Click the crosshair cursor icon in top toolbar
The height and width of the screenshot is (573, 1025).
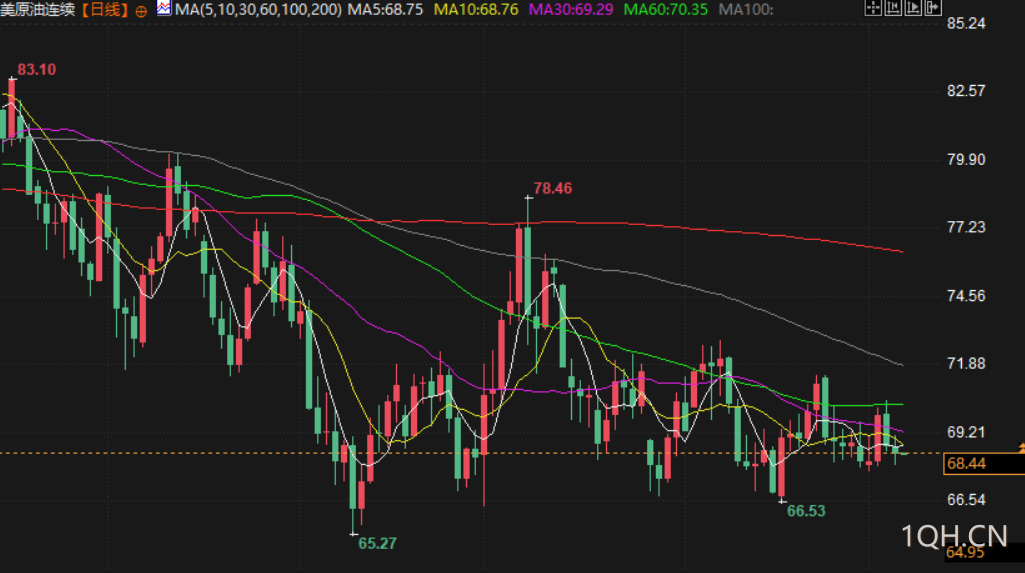pos(873,7)
